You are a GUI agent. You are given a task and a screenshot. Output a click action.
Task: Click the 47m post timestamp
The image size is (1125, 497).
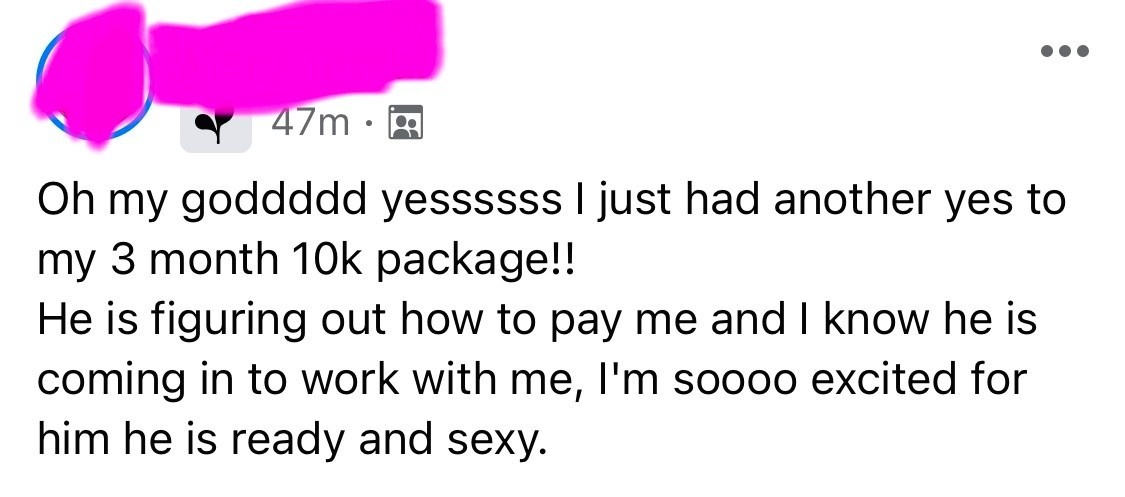pyautogui.click(x=310, y=123)
